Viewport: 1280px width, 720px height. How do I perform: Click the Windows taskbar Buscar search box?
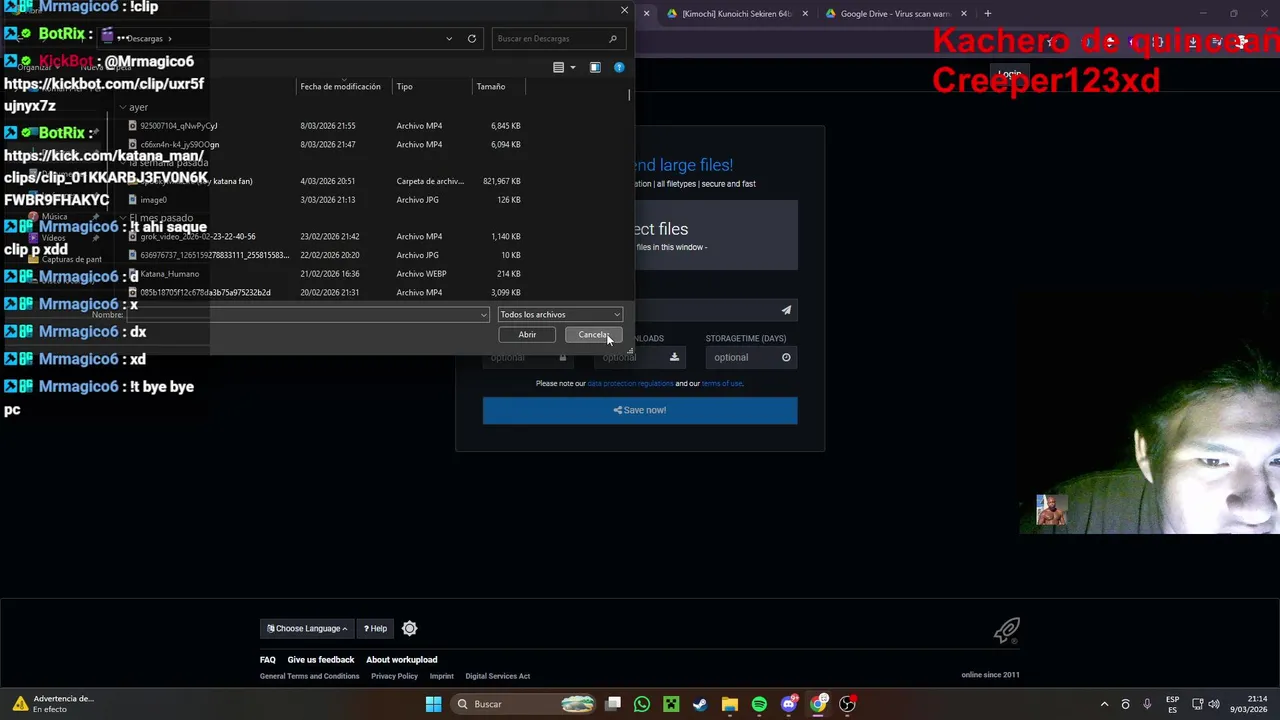point(524,704)
